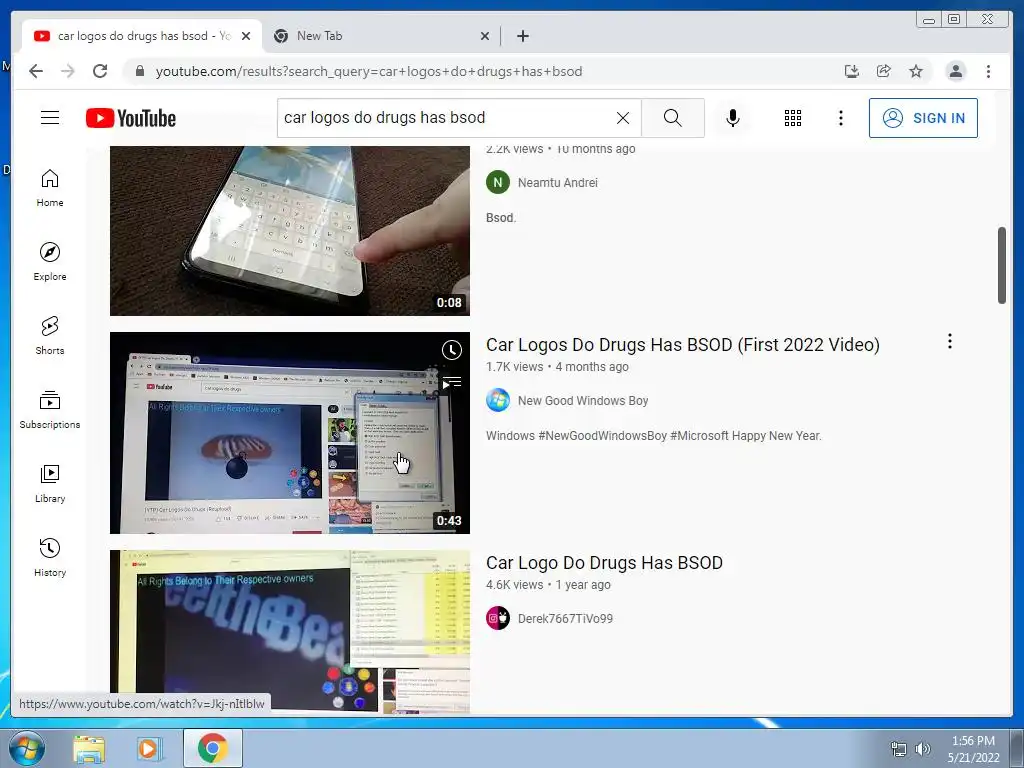Open YouTube settings three-dot menu
Viewport: 1024px width, 768px height.
tap(840, 118)
